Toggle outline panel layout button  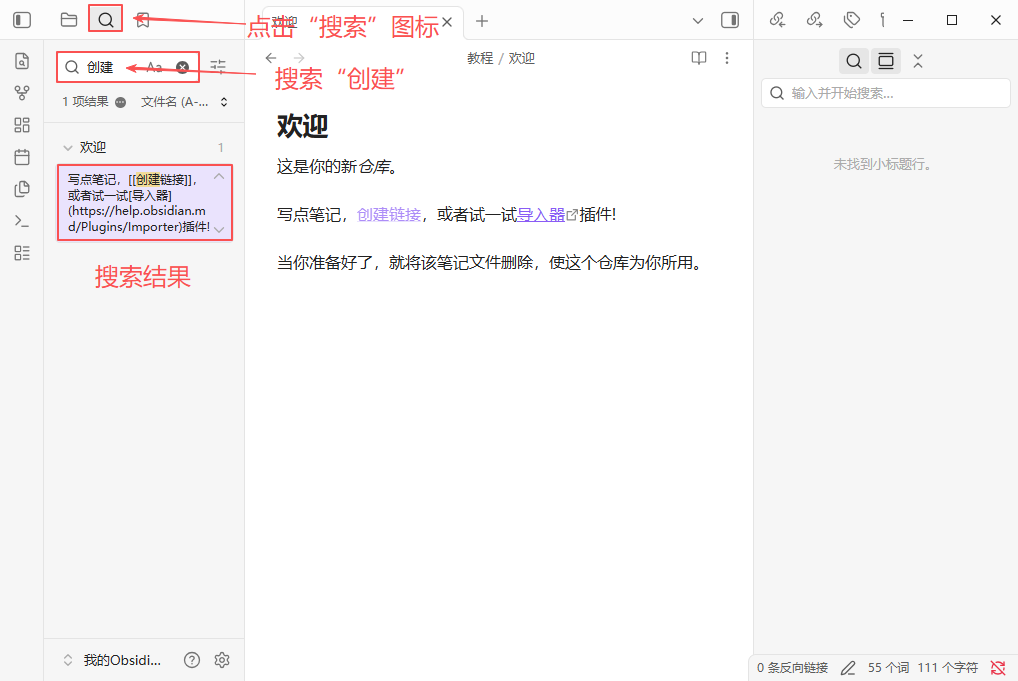coord(886,62)
